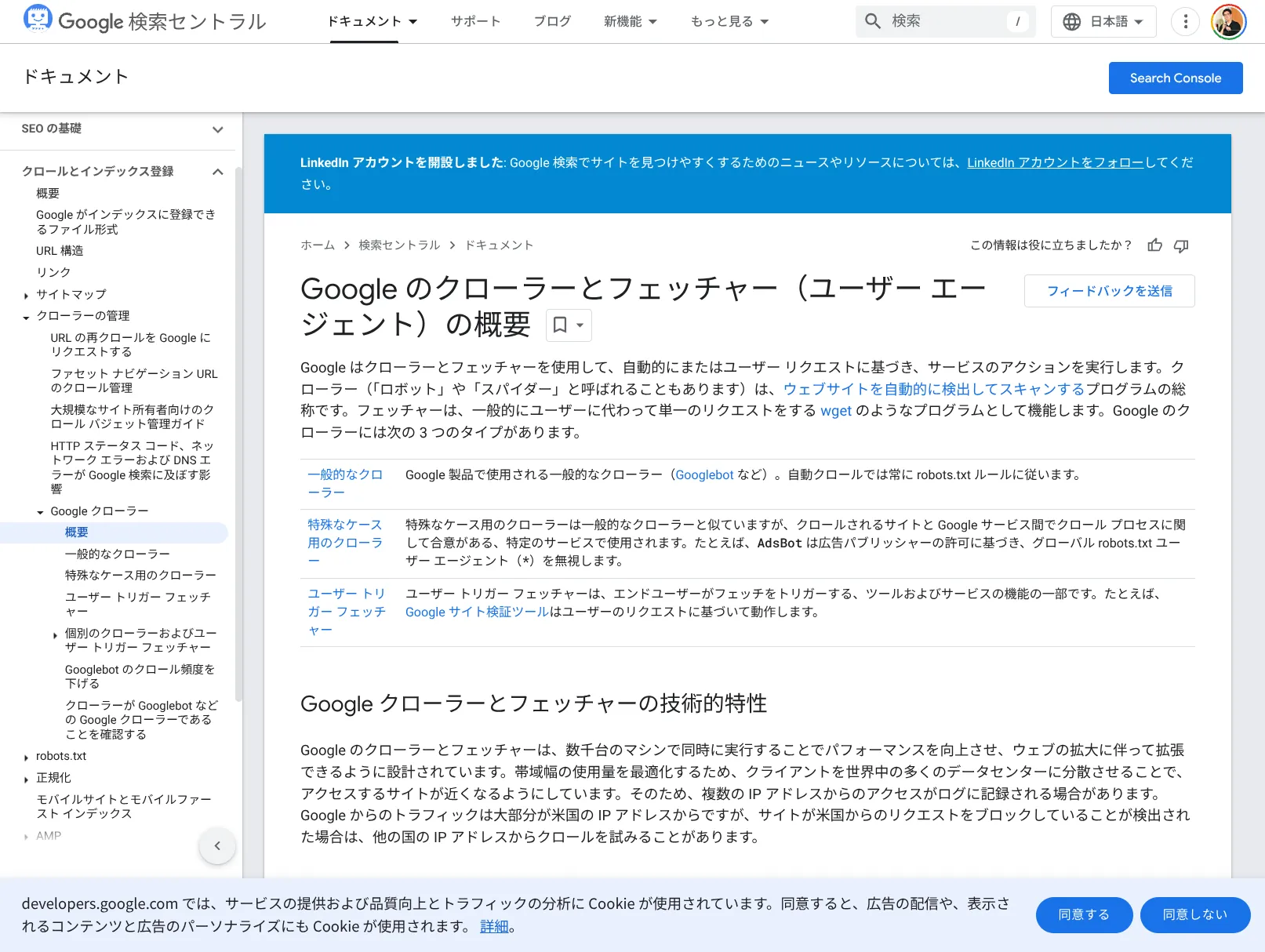Open ファセット ナビゲーション URL のクロール管理
Viewport: 1265px width, 952px height.
(134, 381)
